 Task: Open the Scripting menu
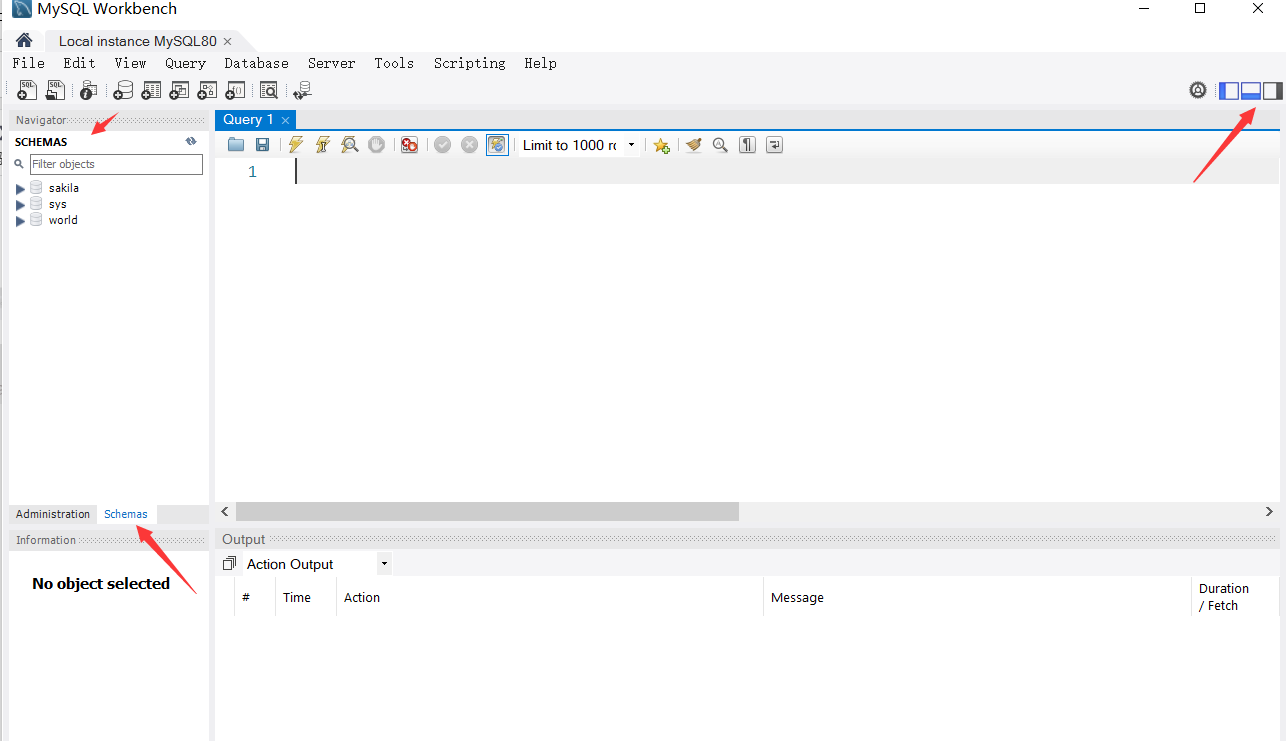click(x=469, y=63)
